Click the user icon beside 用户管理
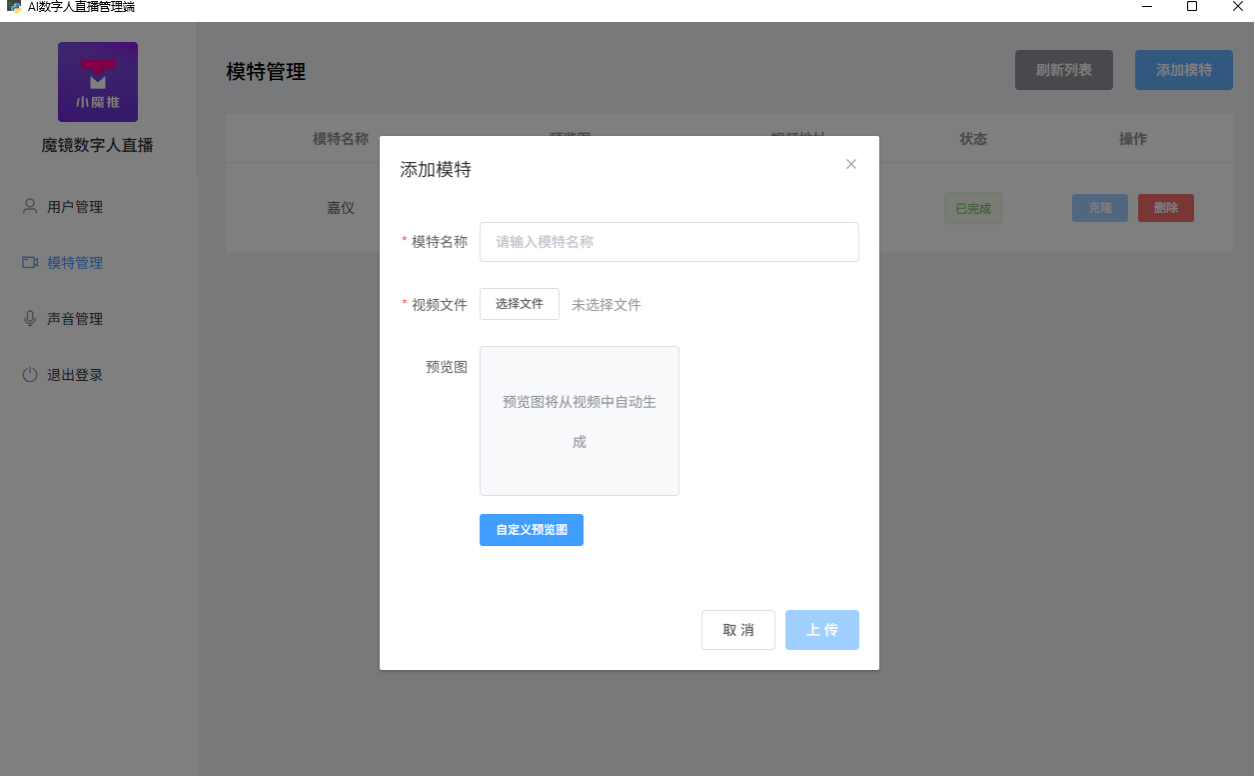The height and width of the screenshot is (776, 1255). 30,207
